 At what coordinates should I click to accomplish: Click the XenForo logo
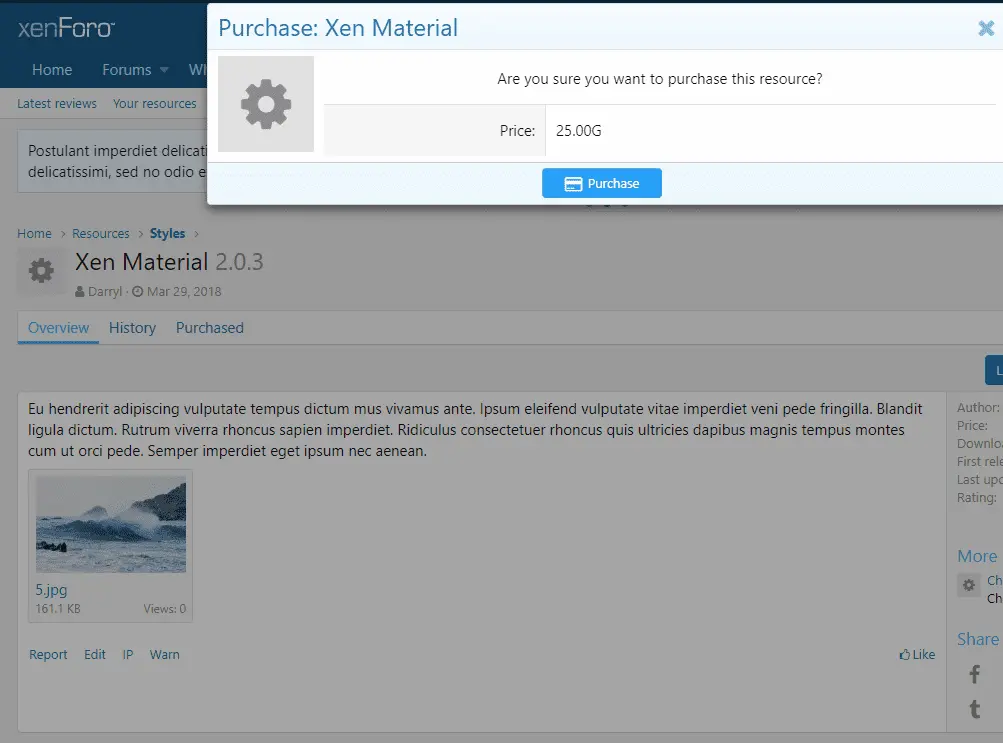click(67, 28)
